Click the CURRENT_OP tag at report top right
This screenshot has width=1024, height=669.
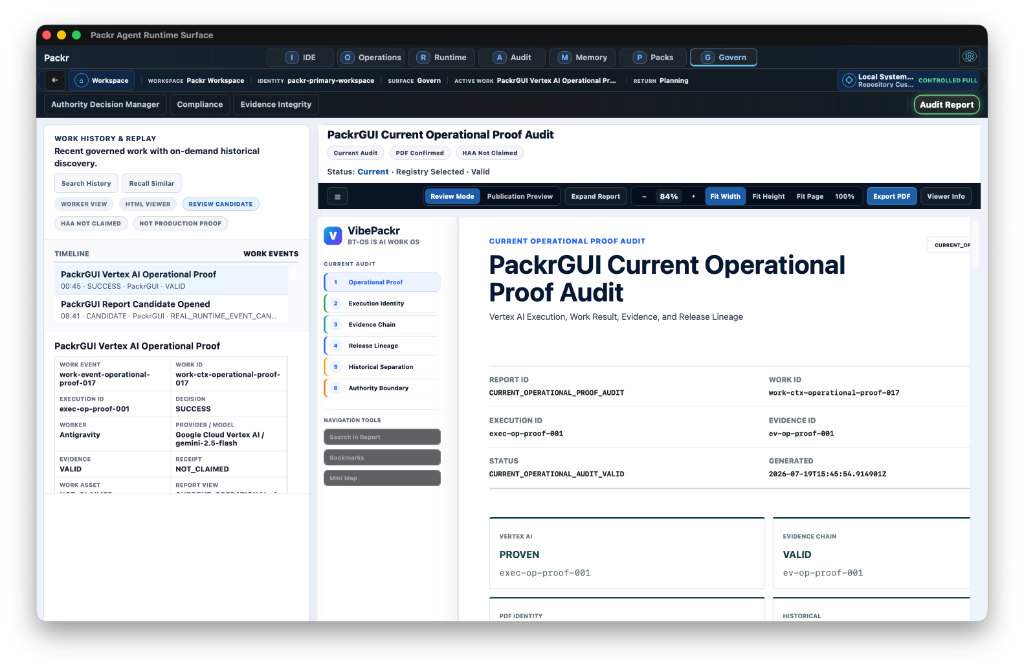click(951, 245)
